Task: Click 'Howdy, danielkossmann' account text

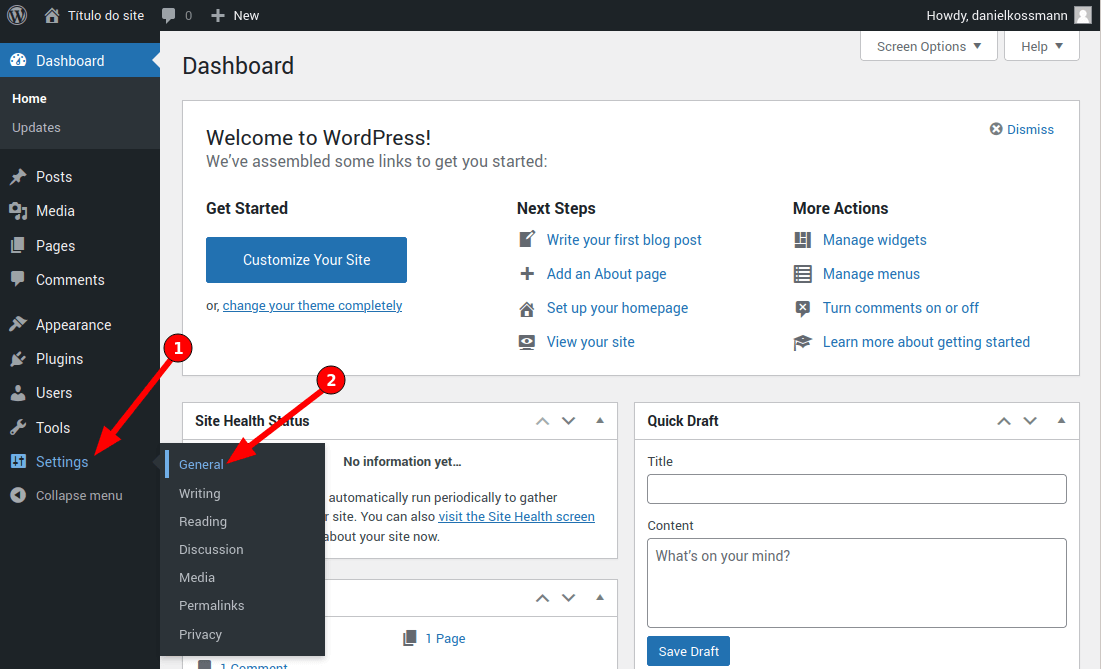Action: click(x=996, y=15)
